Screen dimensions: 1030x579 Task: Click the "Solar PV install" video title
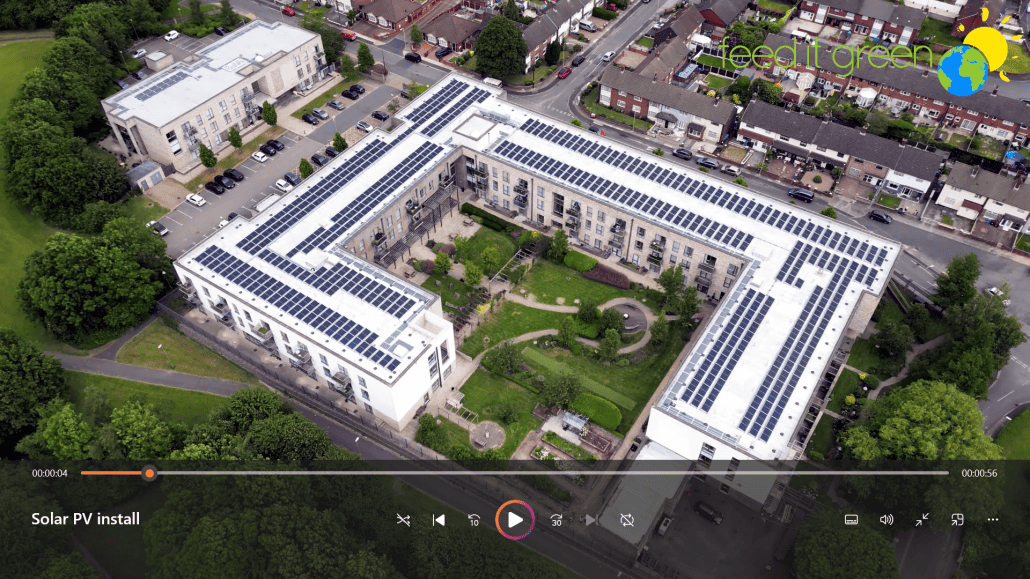click(x=85, y=520)
